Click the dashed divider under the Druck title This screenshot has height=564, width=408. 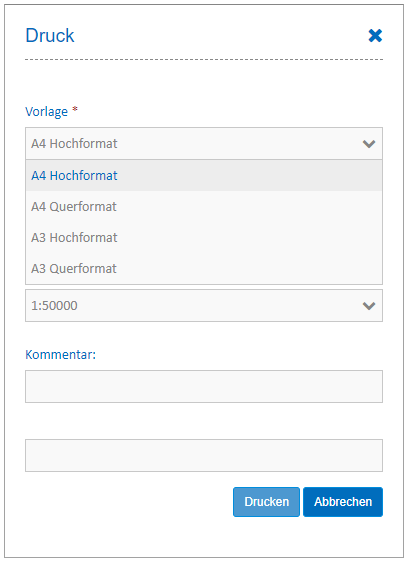[x=204, y=59]
